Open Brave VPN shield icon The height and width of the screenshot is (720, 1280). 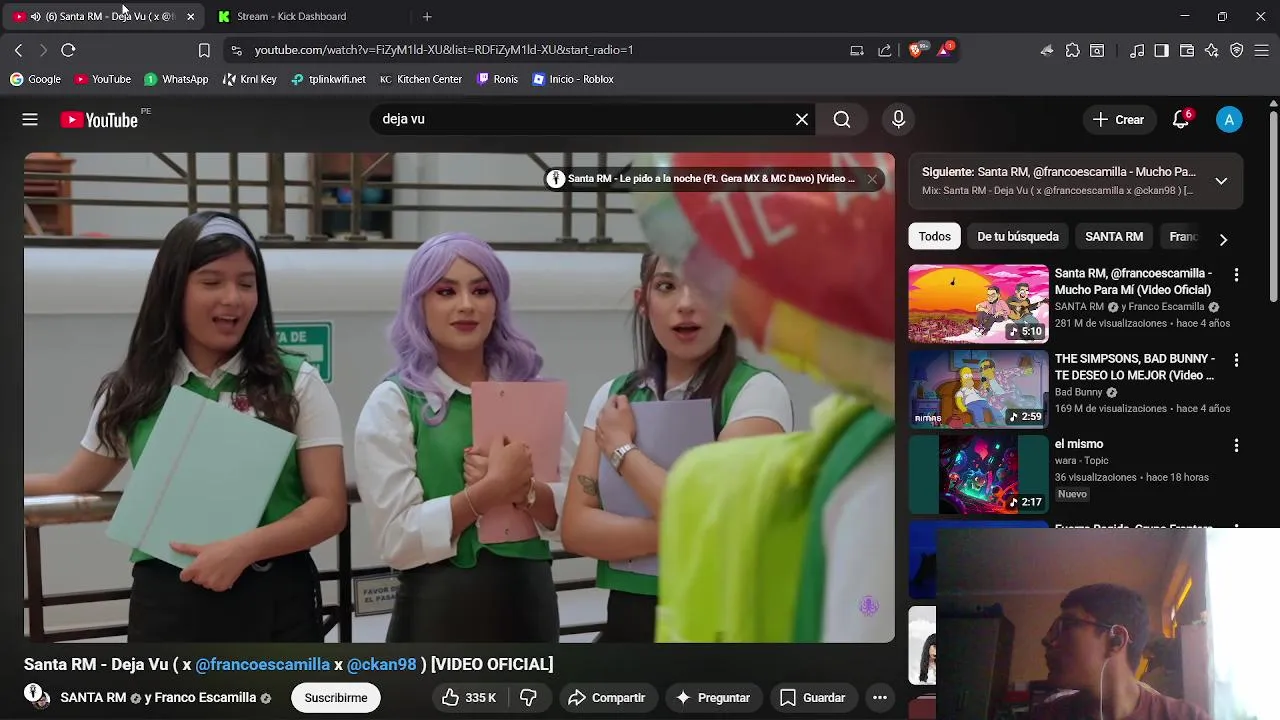pyautogui.click(x=1237, y=50)
